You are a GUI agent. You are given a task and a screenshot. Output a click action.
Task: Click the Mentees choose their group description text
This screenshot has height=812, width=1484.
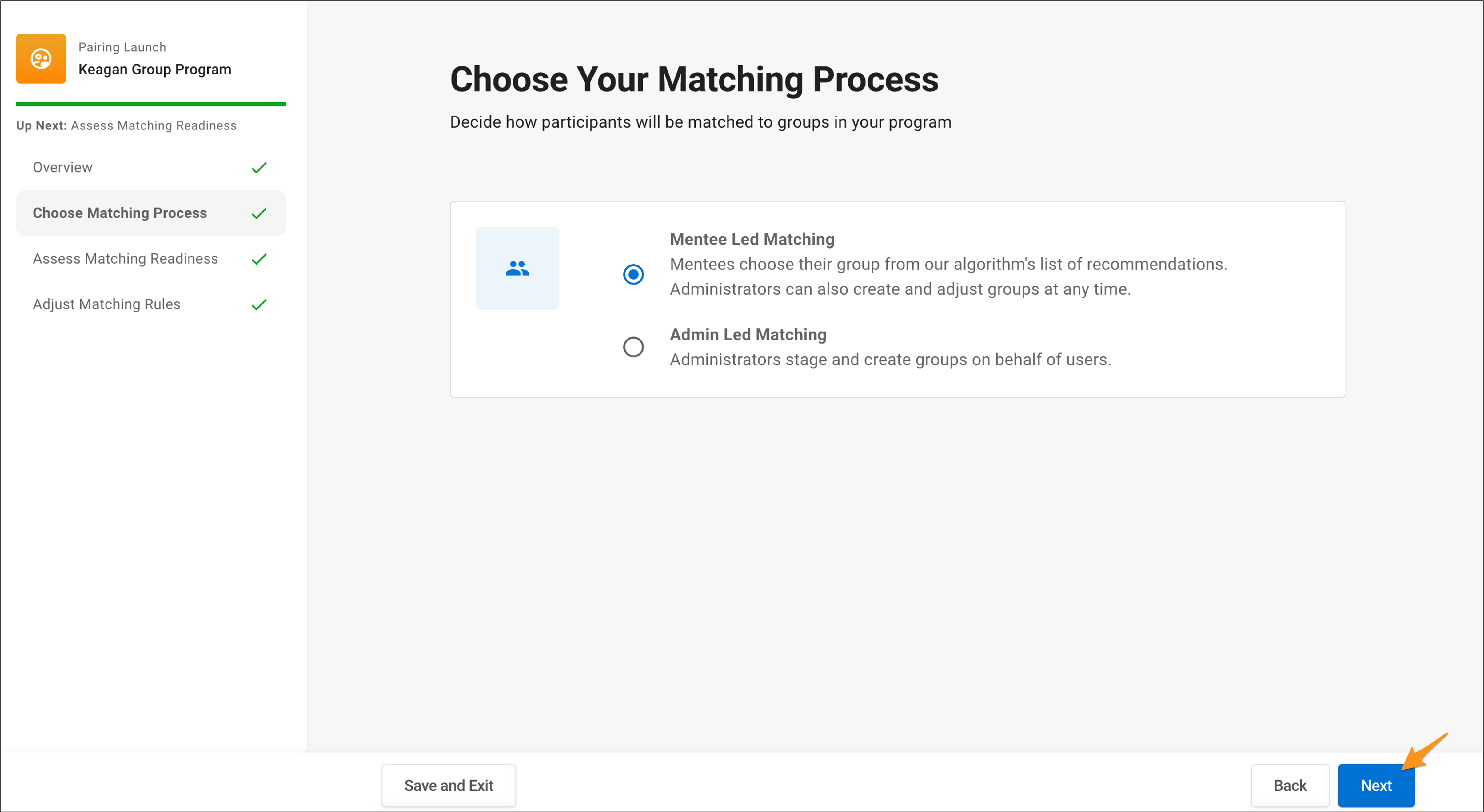(x=949, y=277)
